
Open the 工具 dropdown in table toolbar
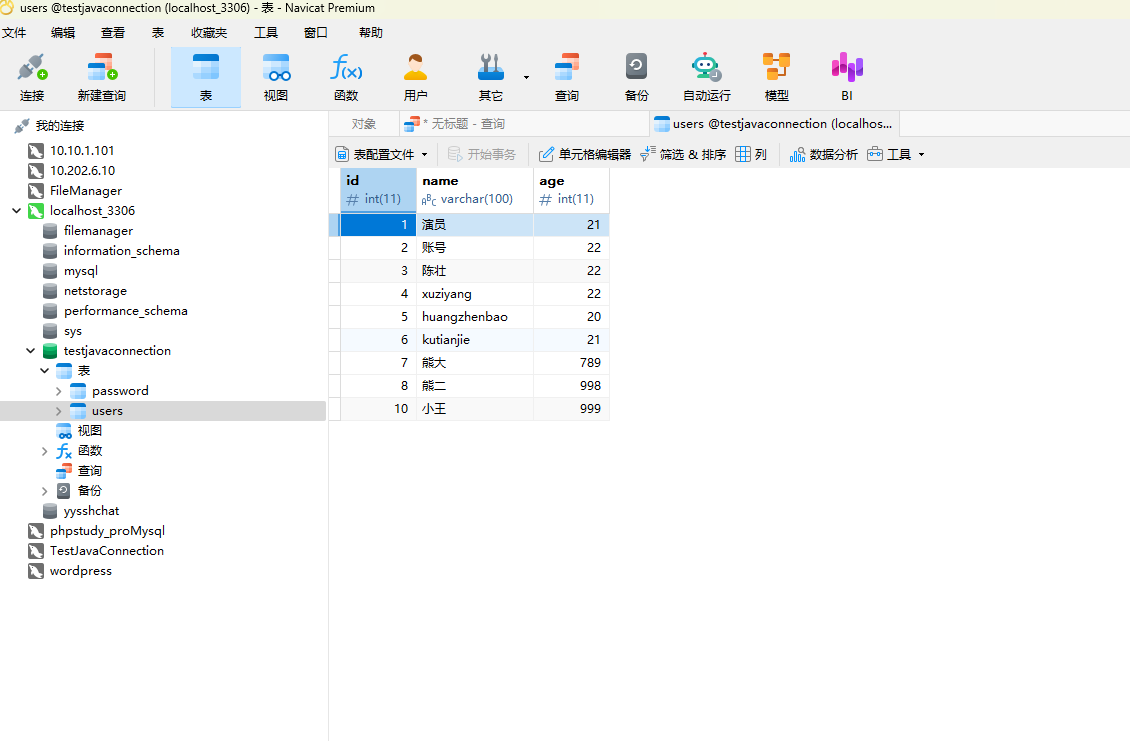(896, 154)
